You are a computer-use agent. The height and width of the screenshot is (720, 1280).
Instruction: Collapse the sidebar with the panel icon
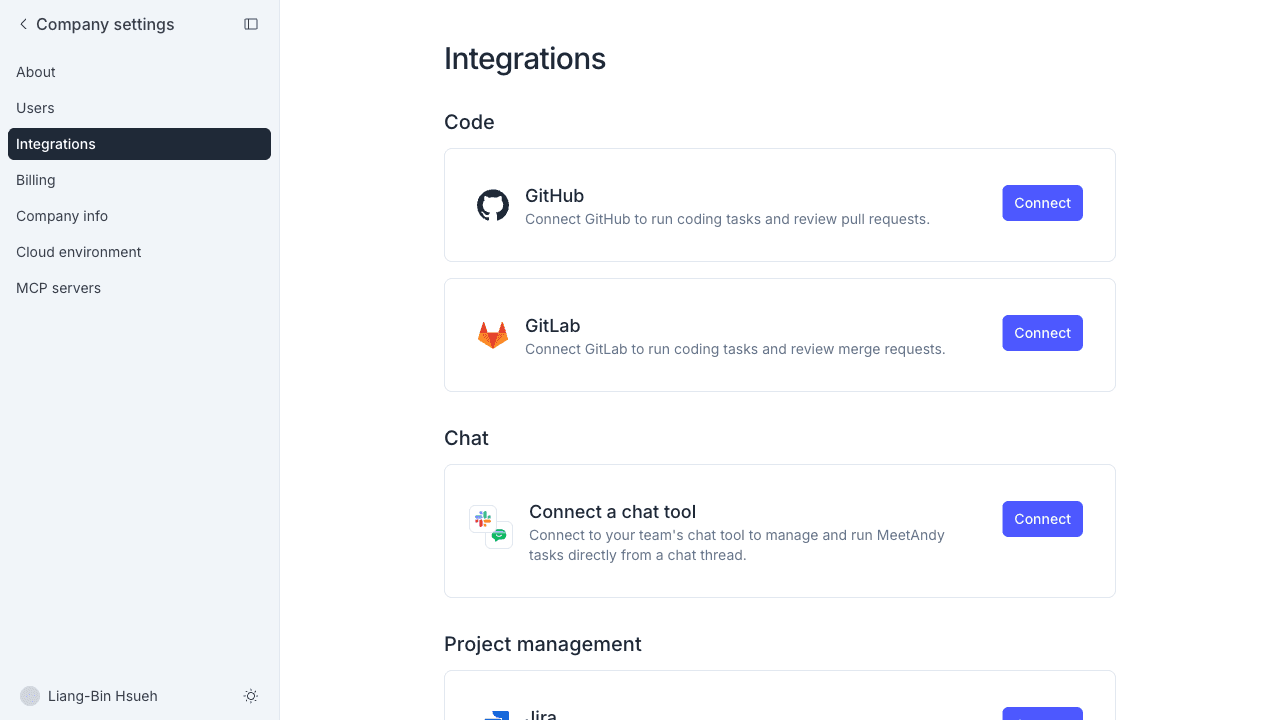[251, 24]
